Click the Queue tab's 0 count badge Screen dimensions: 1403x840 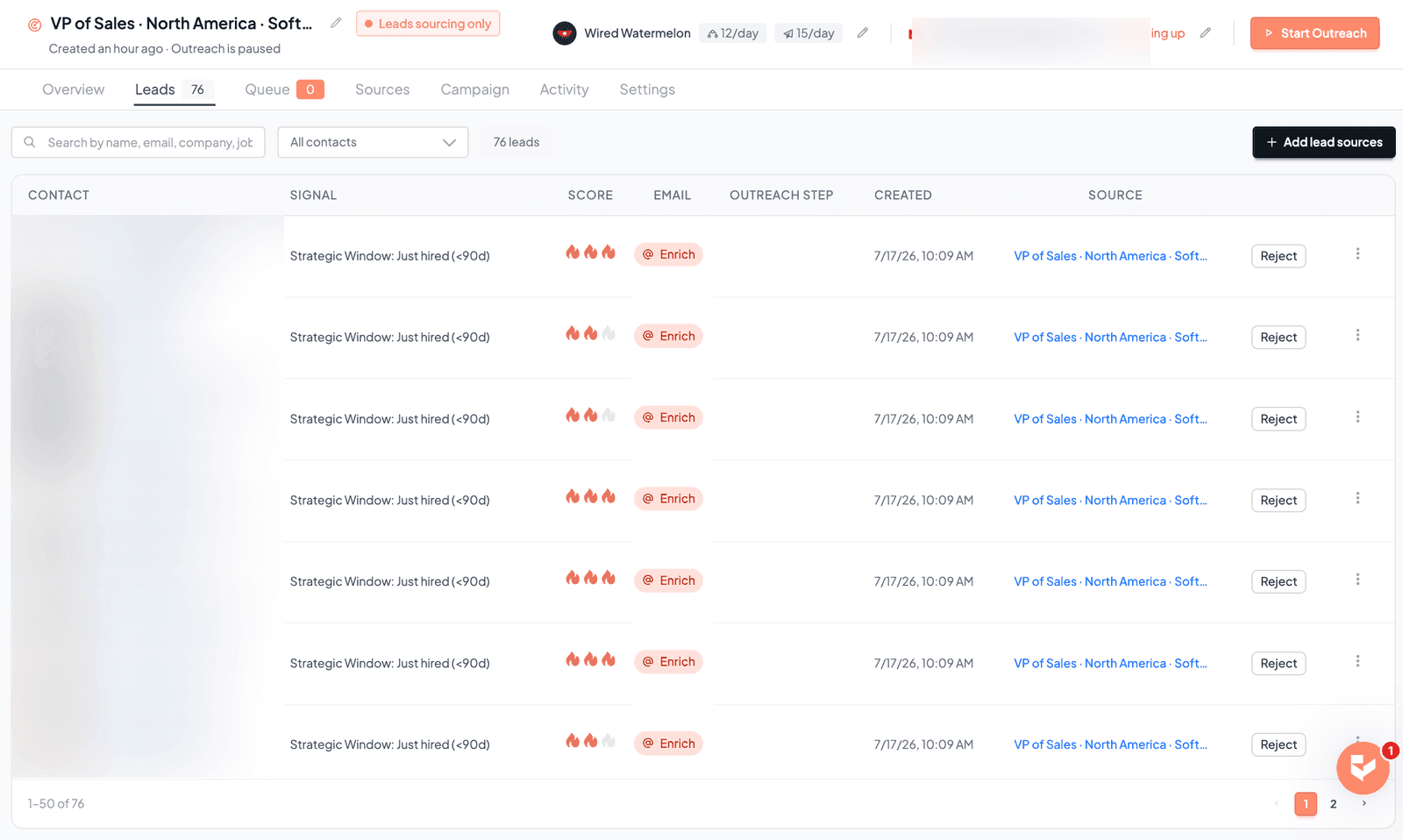310,89
